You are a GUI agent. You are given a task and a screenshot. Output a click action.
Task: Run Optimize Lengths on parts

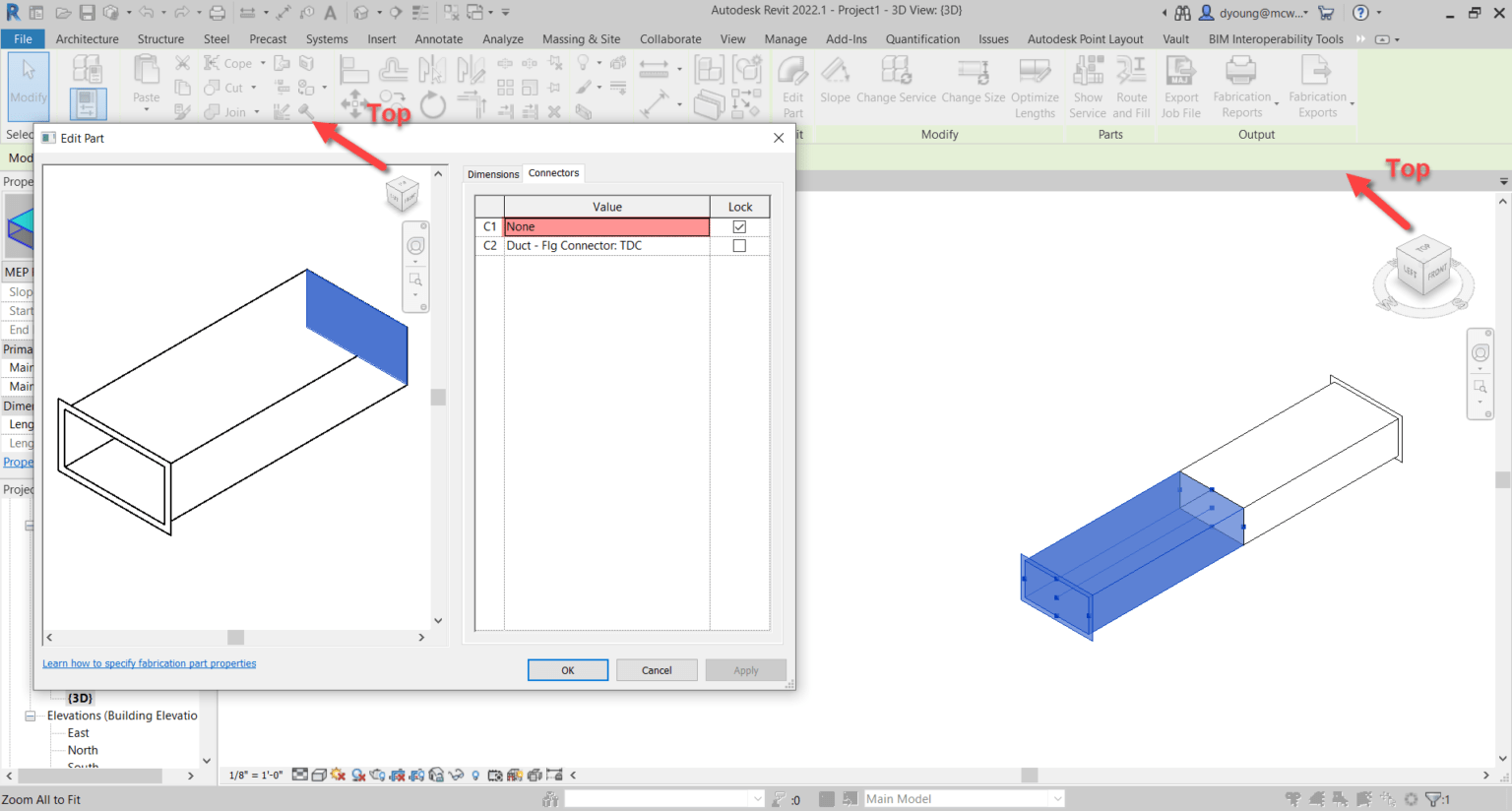(x=1035, y=84)
